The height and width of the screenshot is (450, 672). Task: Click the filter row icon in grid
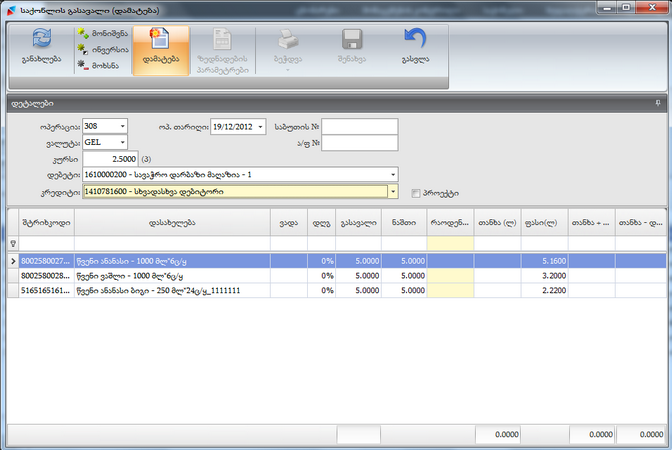click(x=12, y=243)
